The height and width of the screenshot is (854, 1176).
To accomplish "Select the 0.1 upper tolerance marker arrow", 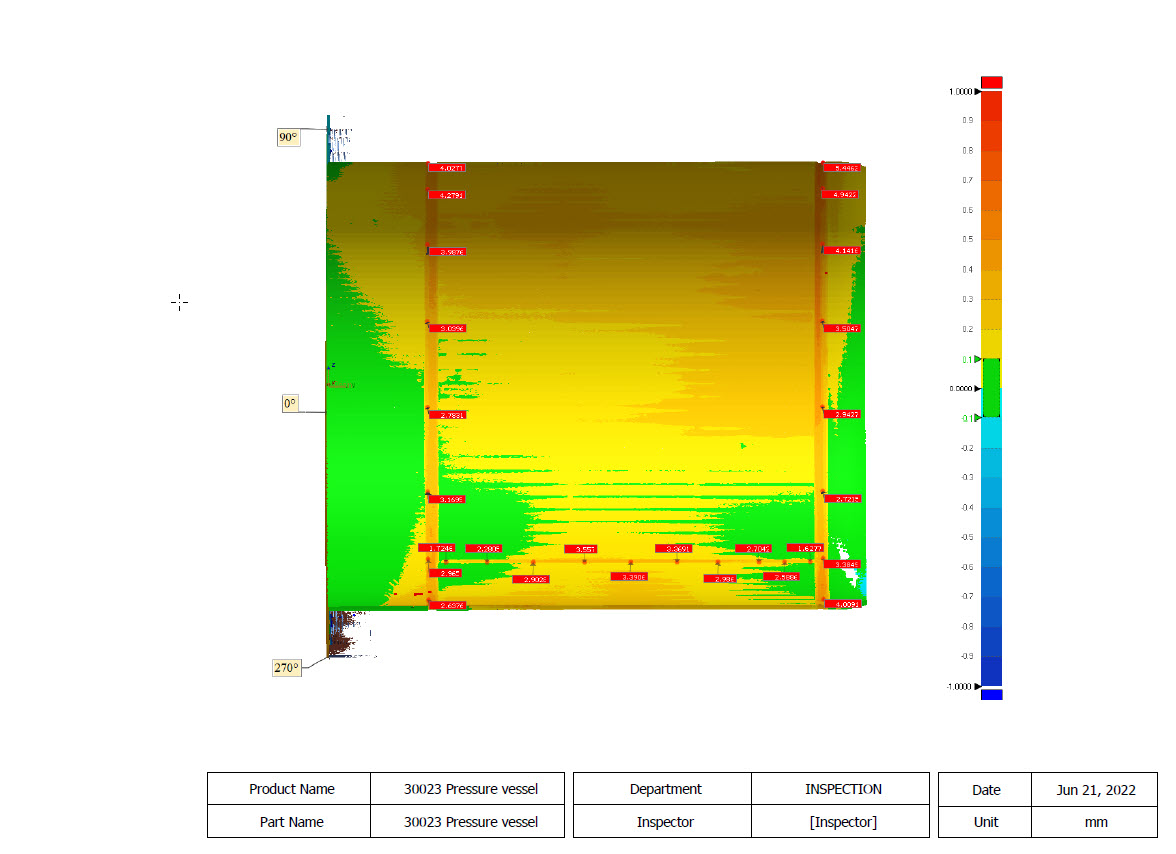I will 978,359.
